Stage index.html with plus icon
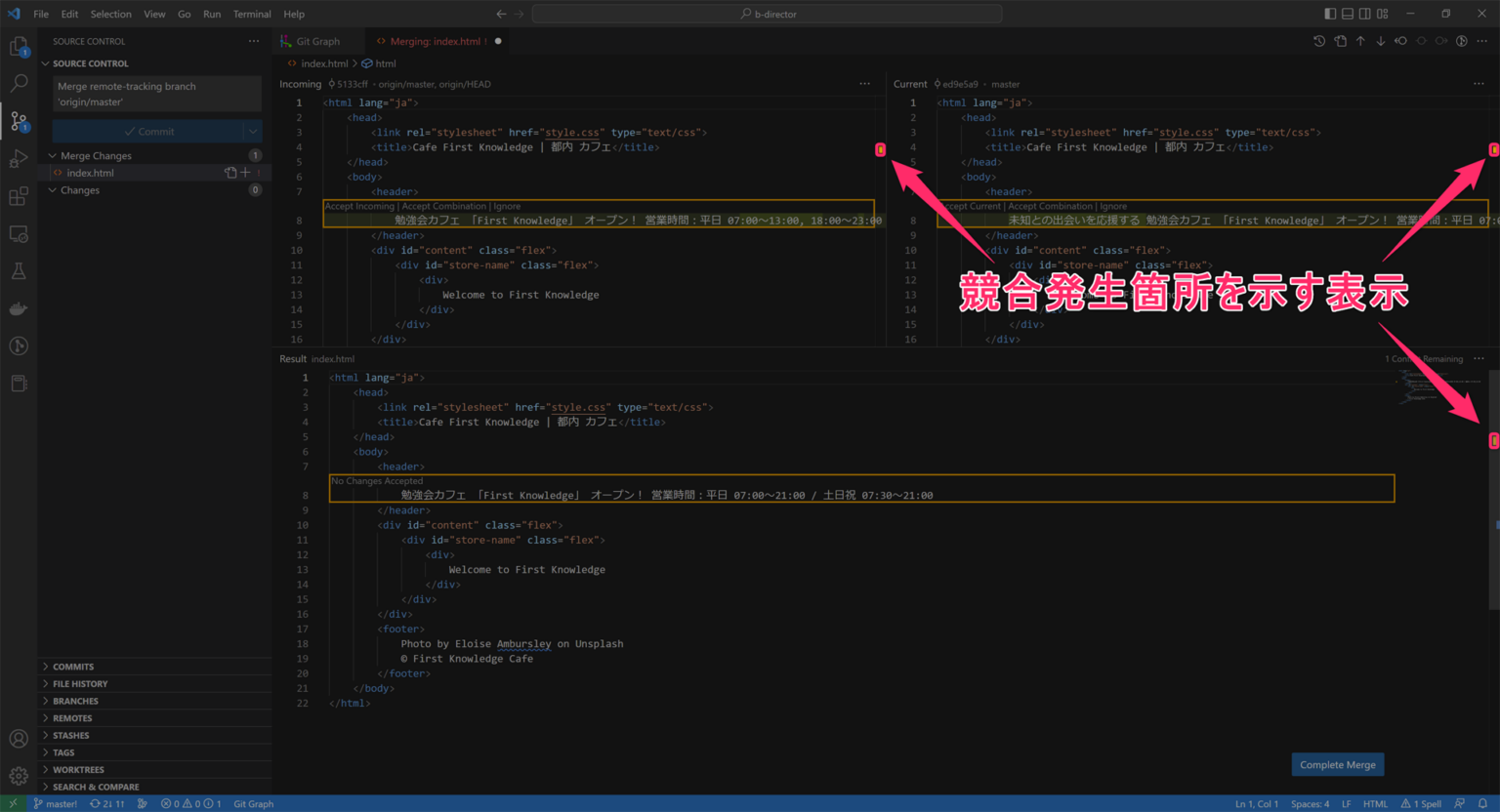This screenshot has height=812, width=1500. pos(245,173)
